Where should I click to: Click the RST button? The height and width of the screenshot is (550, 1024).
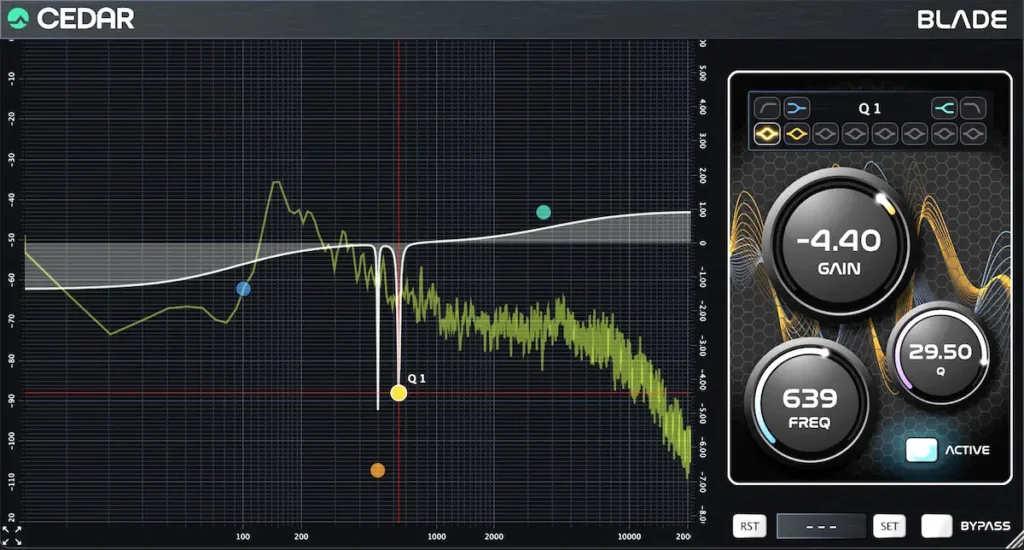(x=749, y=526)
